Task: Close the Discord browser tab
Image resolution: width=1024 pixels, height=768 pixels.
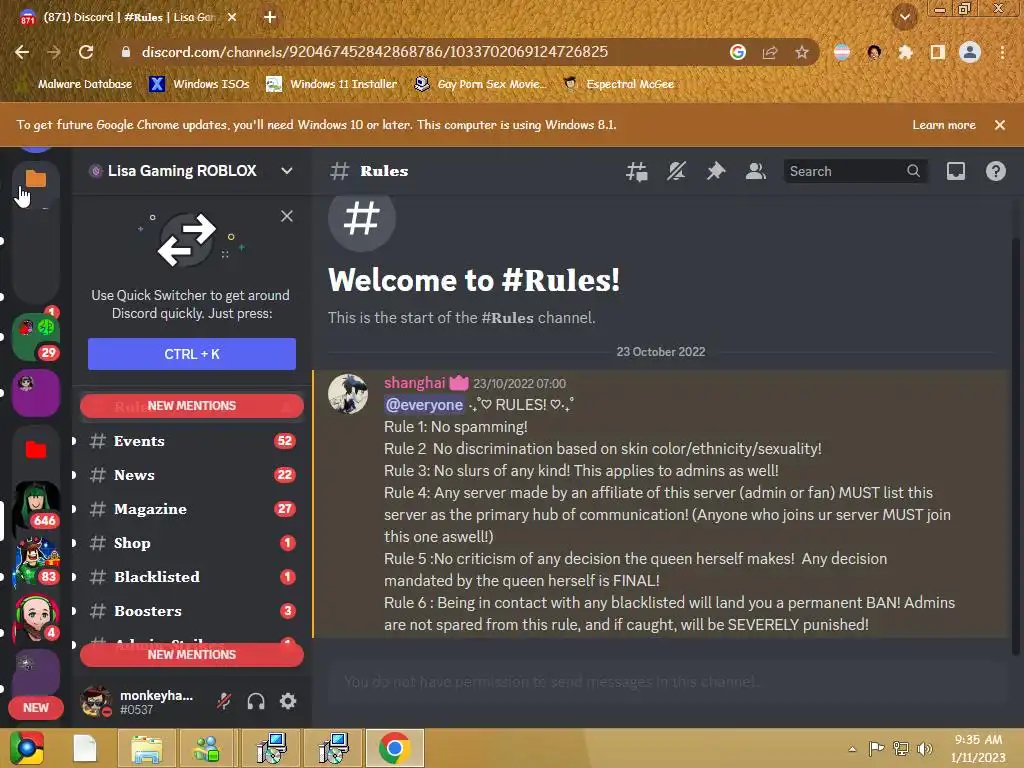Action: point(232,18)
